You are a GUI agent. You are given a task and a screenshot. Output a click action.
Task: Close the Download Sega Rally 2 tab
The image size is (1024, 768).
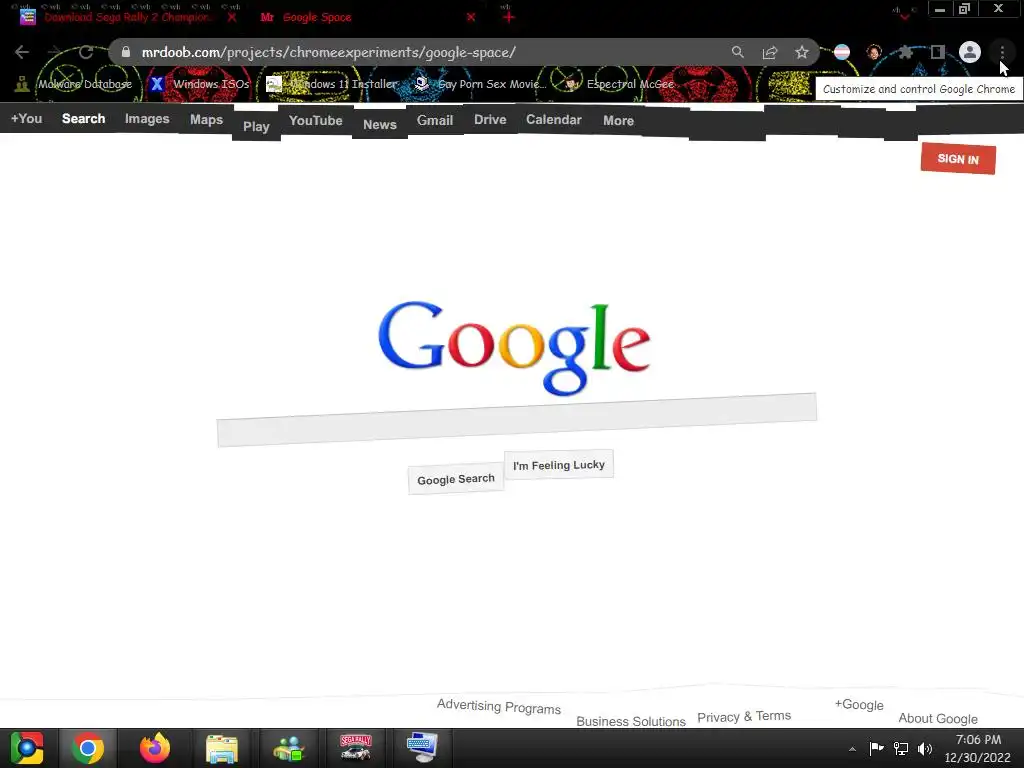coord(232,17)
